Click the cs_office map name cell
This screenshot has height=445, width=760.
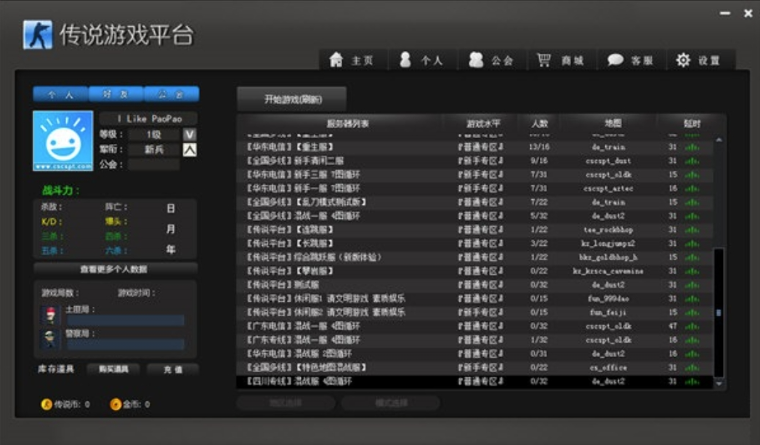(x=608, y=368)
